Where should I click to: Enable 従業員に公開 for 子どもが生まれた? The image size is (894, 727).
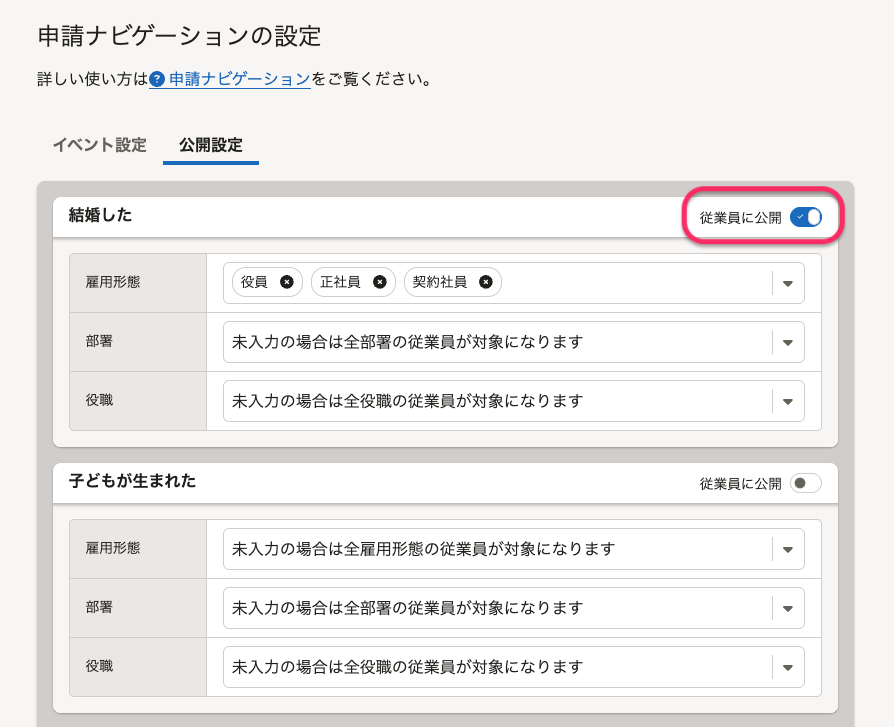click(x=805, y=483)
